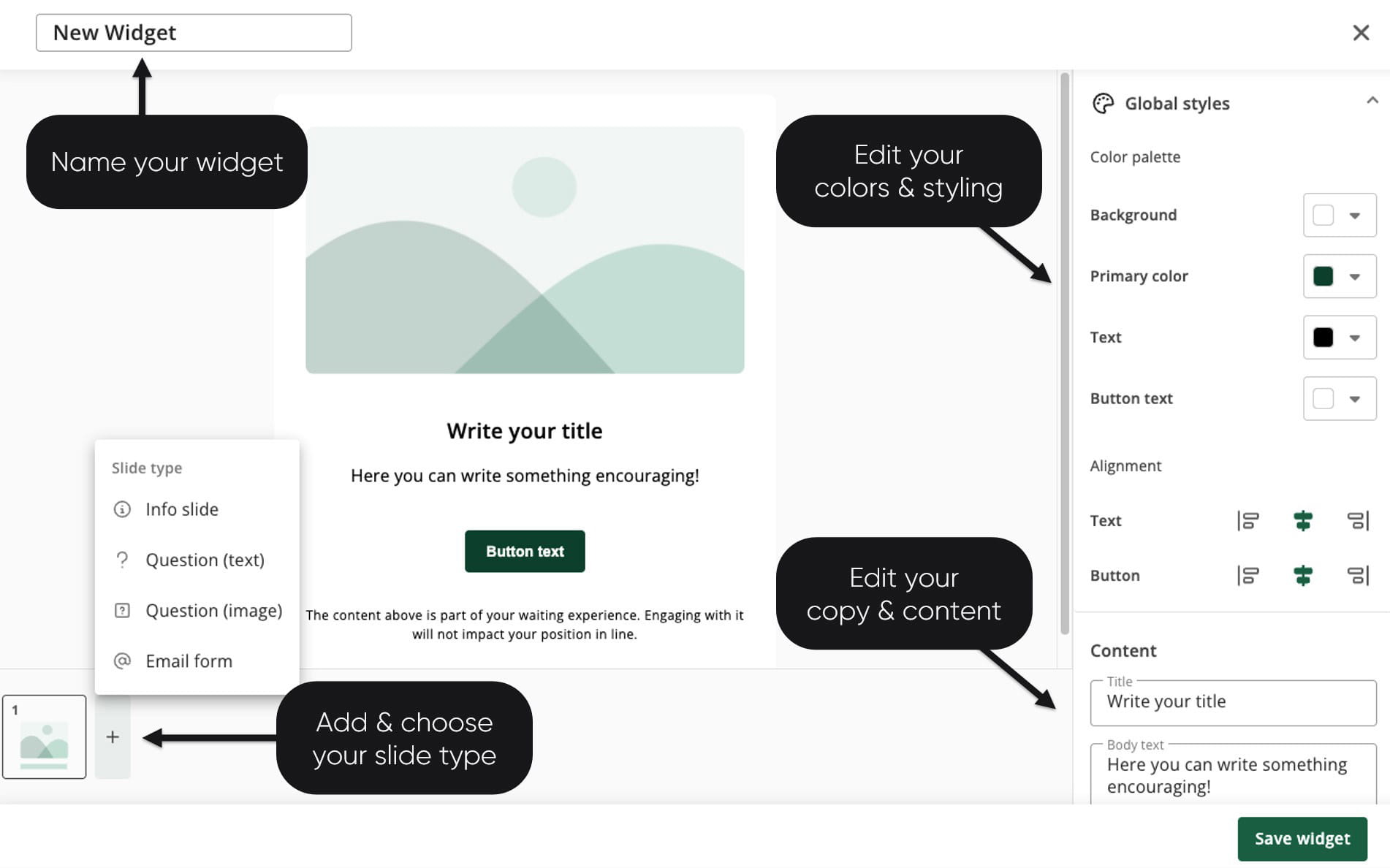Align text to the right

(x=1357, y=521)
